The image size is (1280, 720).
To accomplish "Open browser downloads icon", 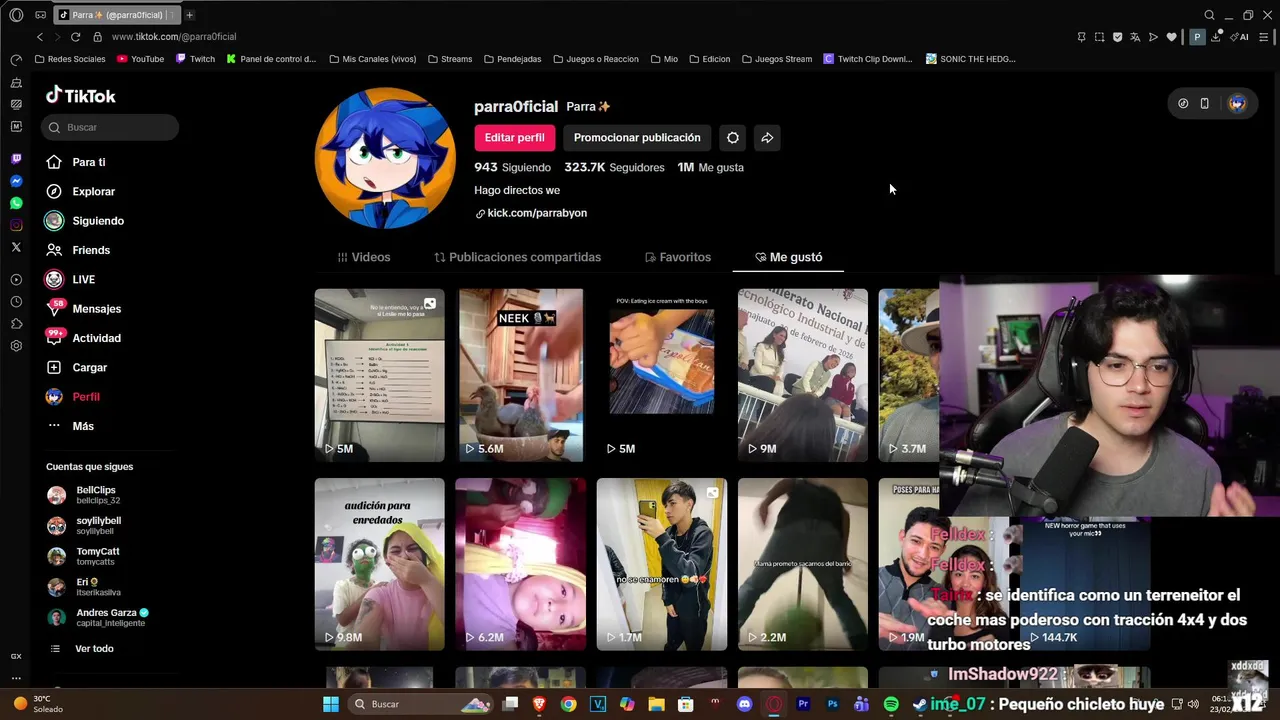I will (1216, 37).
